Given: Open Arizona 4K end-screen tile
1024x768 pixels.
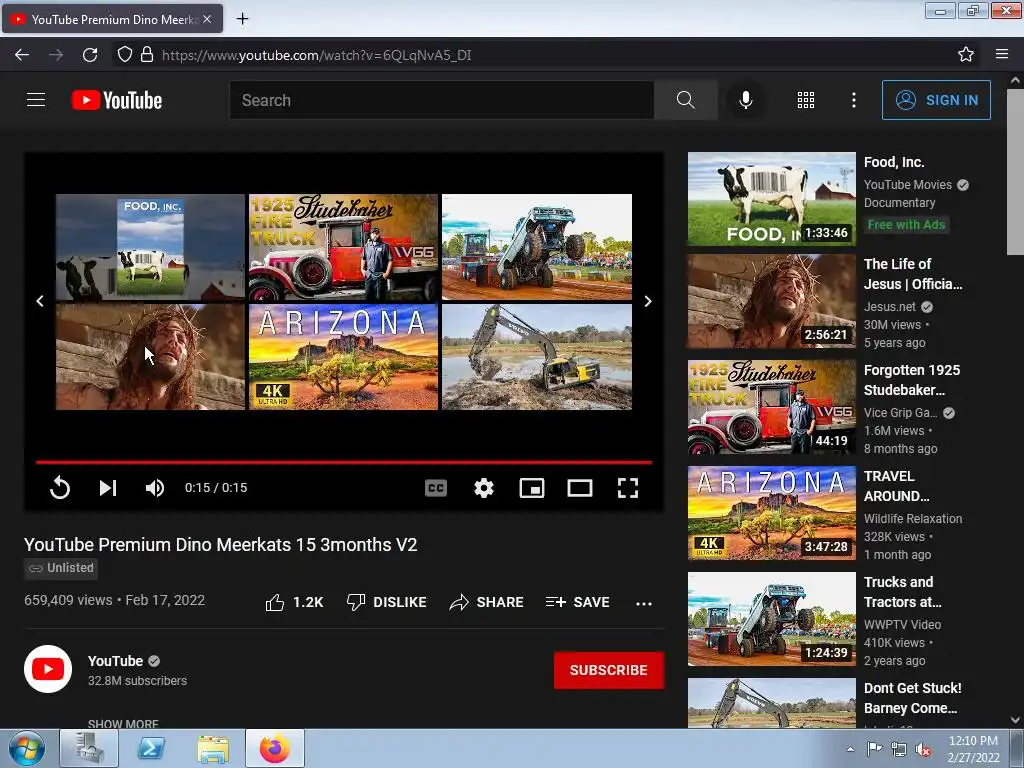Looking at the screenshot, I should [x=344, y=357].
